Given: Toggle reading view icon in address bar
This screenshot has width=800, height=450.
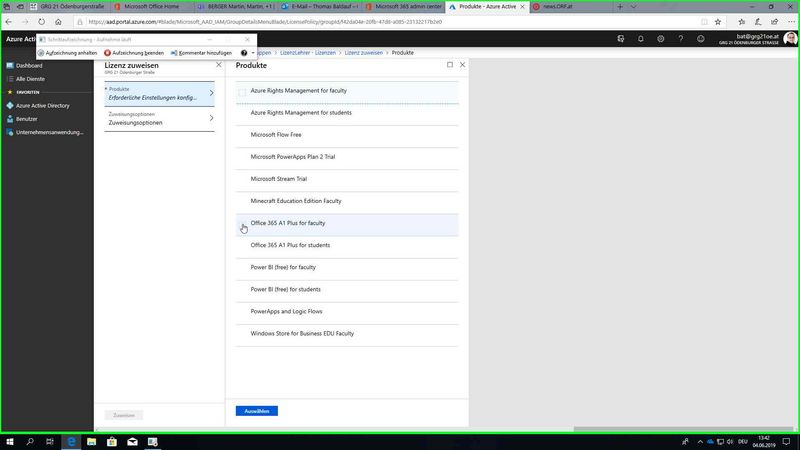Looking at the screenshot, I should click(704, 22).
